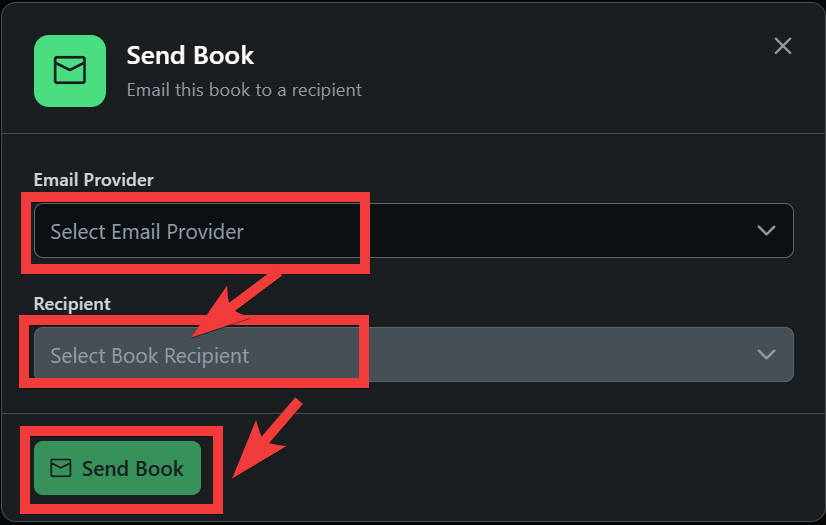The height and width of the screenshot is (525, 826).
Task: Click the "Select Email Provider" placeholder text
Action: click(x=147, y=232)
